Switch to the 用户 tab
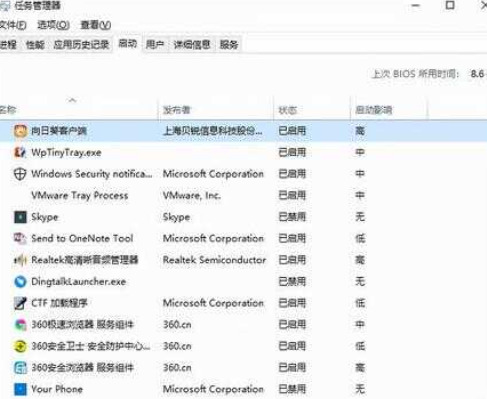Image resolution: width=487 pixels, height=399 pixels. point(155,44)
